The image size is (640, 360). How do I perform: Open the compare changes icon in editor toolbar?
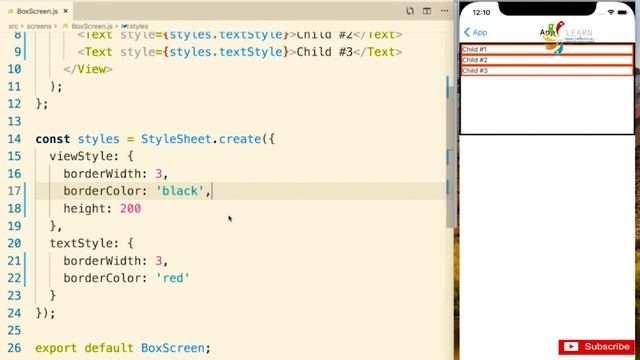click(410, 11)
